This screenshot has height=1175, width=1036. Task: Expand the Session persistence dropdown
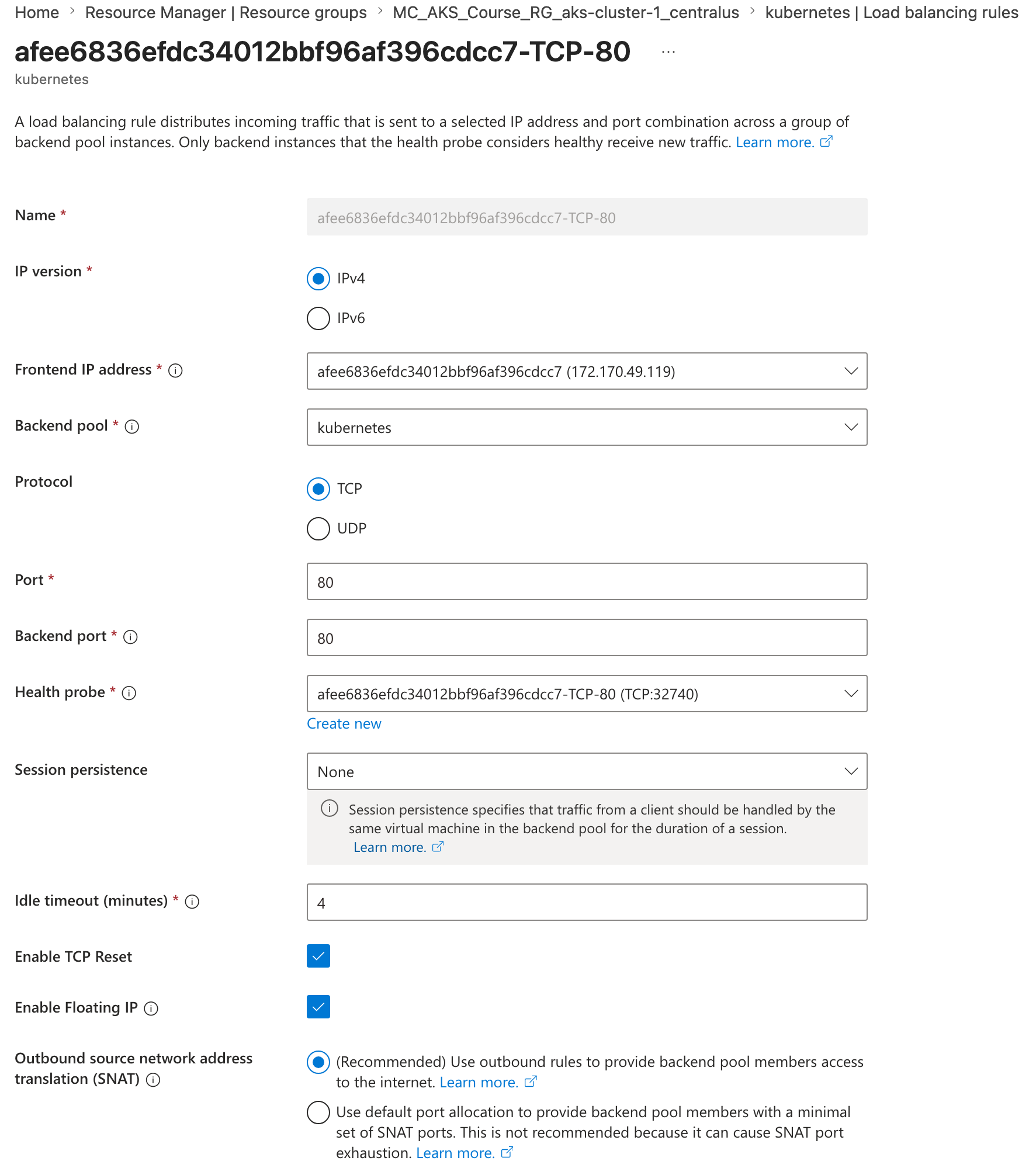587,771
